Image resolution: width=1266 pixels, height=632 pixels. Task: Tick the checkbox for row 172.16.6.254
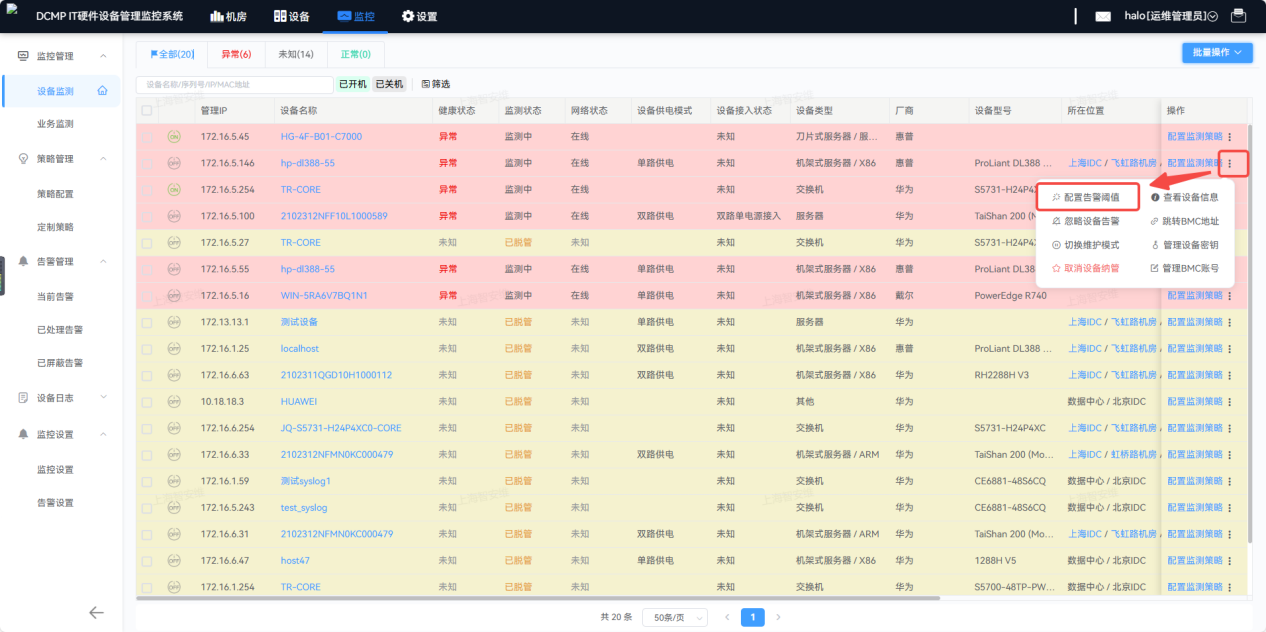147,428
